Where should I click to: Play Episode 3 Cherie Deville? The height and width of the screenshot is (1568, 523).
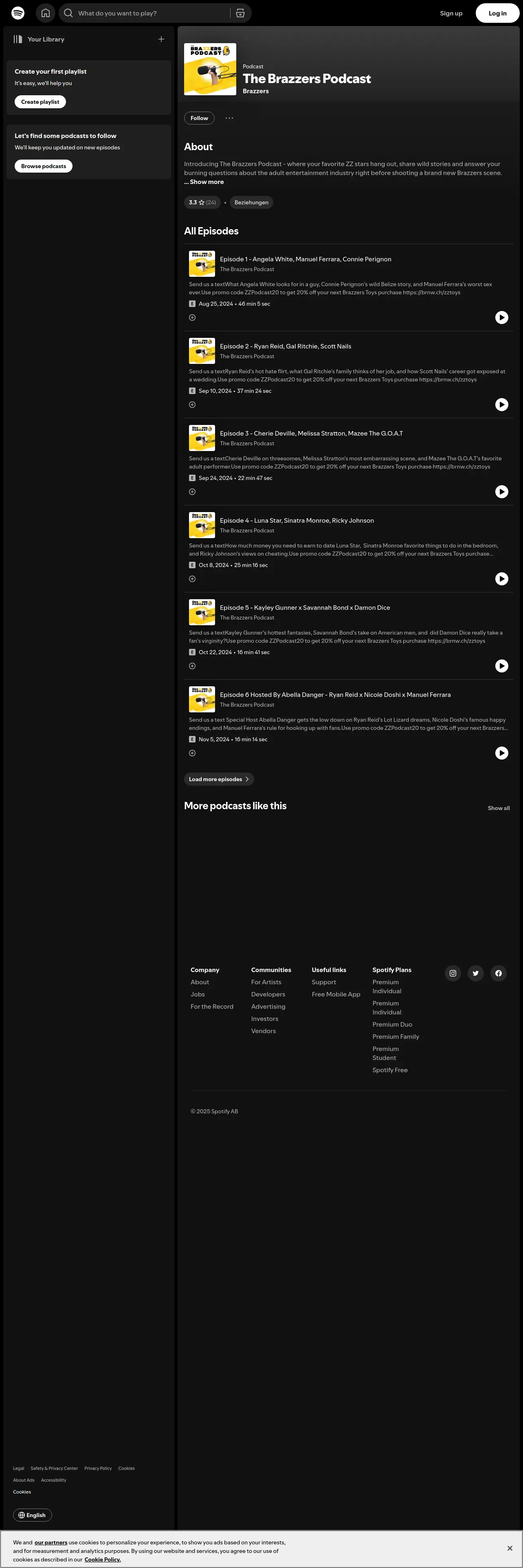(x=502, y=491)
